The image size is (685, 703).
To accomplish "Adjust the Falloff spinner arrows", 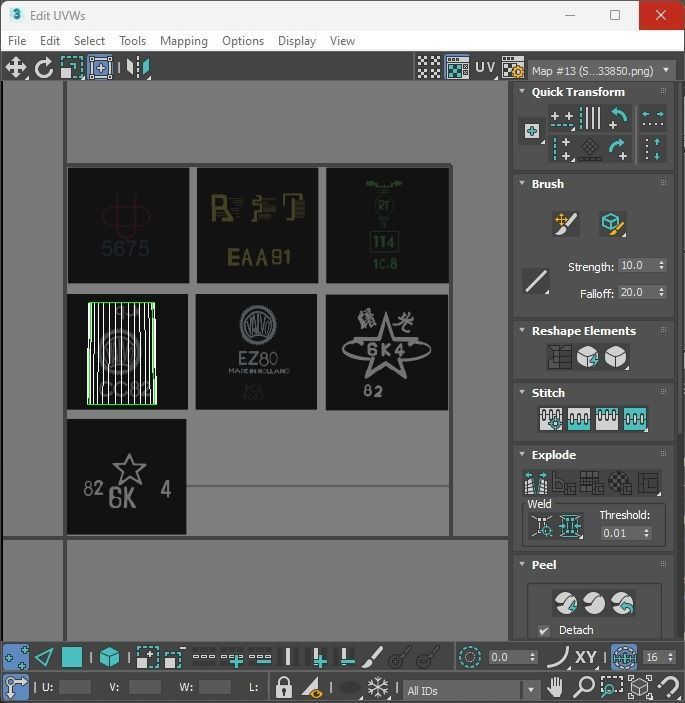I will click(x=661, y=292).
